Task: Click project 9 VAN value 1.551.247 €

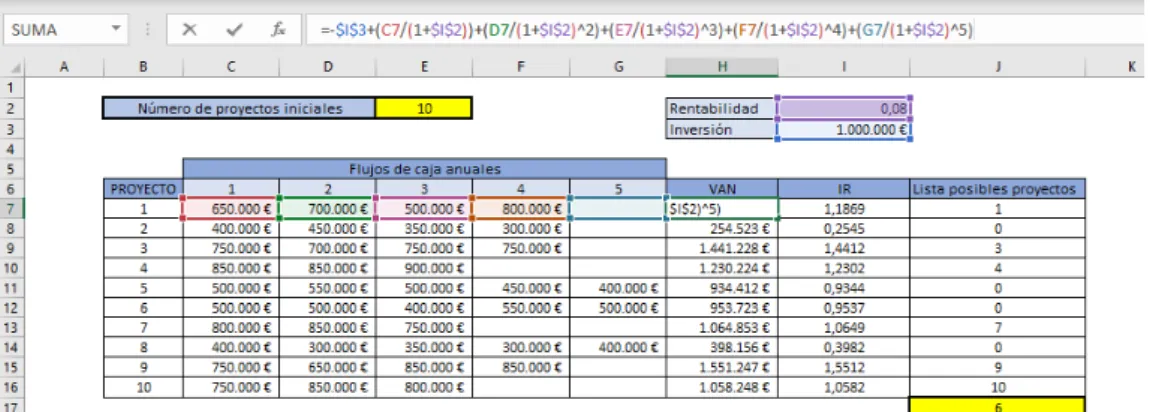Action: pyautogui.click(x=722, y=369)
